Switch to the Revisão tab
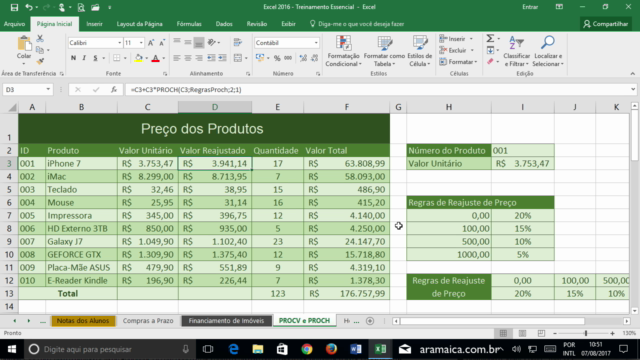Viewport: 640px width, 360px height. tap(257, 24)
